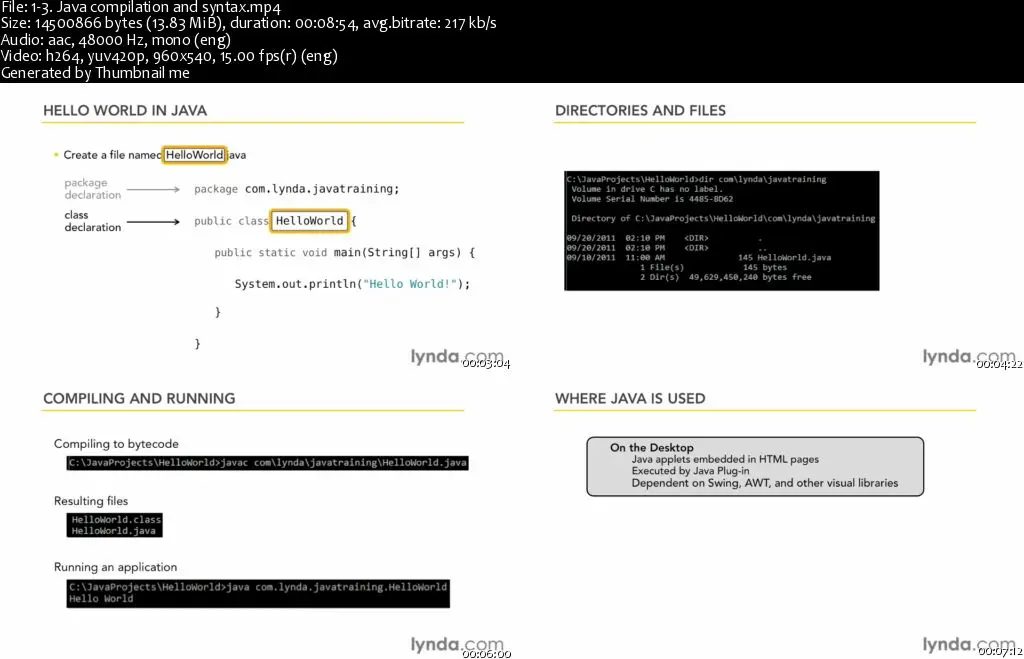This screenshot has width=1024, height=659.
Task: Click "Java applets embedded in HTML pages"
Action: (x=725, y=459)
